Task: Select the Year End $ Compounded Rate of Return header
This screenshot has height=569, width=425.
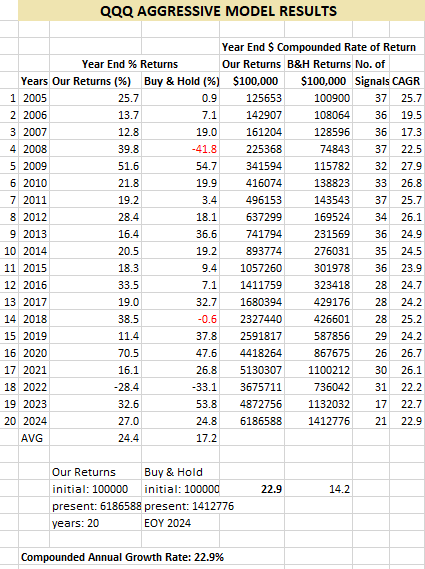Action: click(x=319, y=47)
